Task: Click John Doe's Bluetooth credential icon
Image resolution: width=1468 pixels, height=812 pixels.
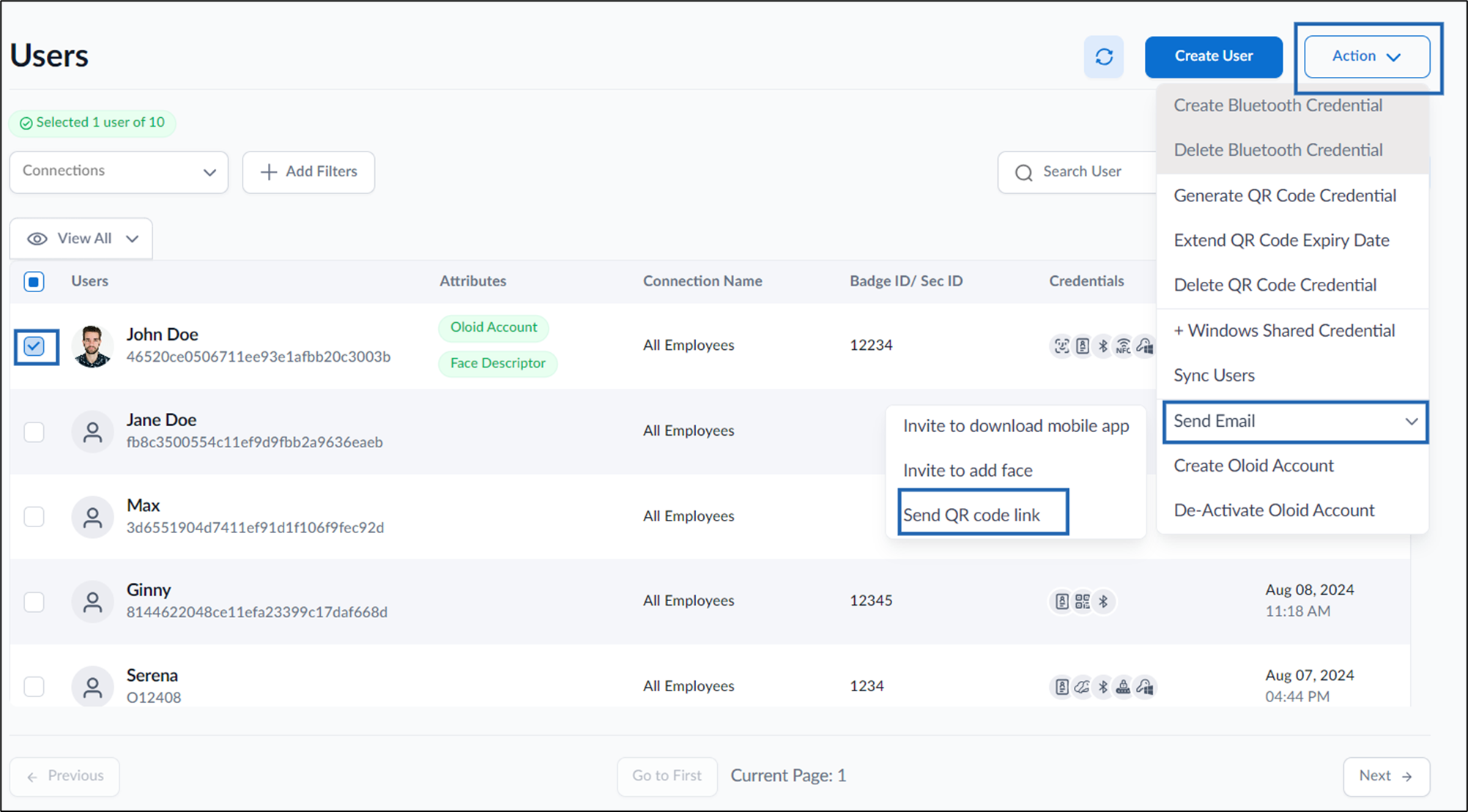Action: [x=1102, y=346]
